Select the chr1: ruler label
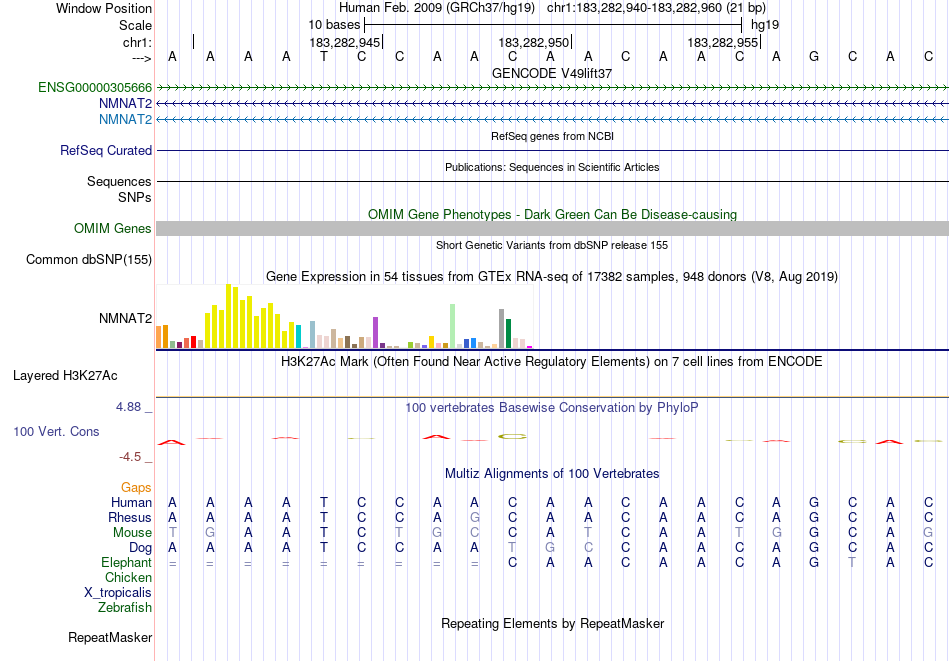The image size is (950, 661). point(137,42)
